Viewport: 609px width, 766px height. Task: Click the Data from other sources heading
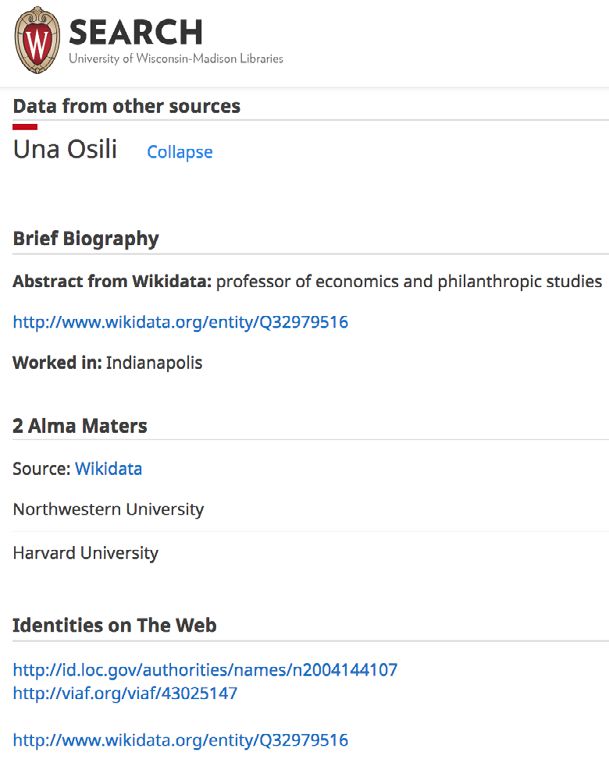point(126,106)
